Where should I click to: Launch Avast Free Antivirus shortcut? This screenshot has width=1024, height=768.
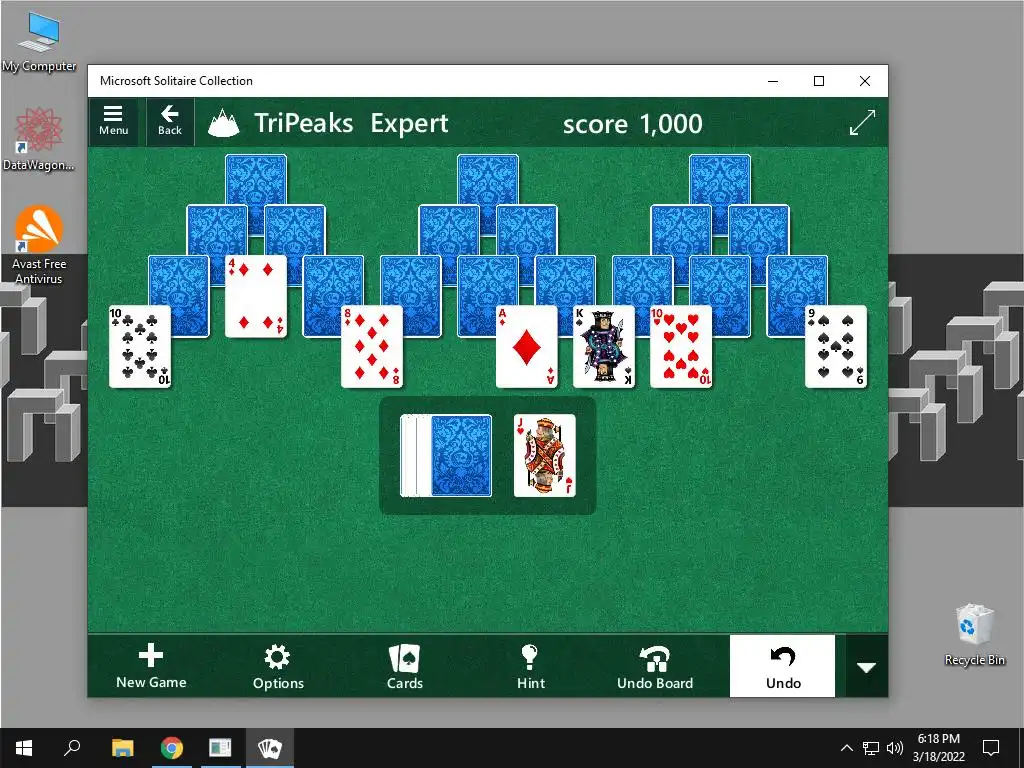[x=39, y=244]
